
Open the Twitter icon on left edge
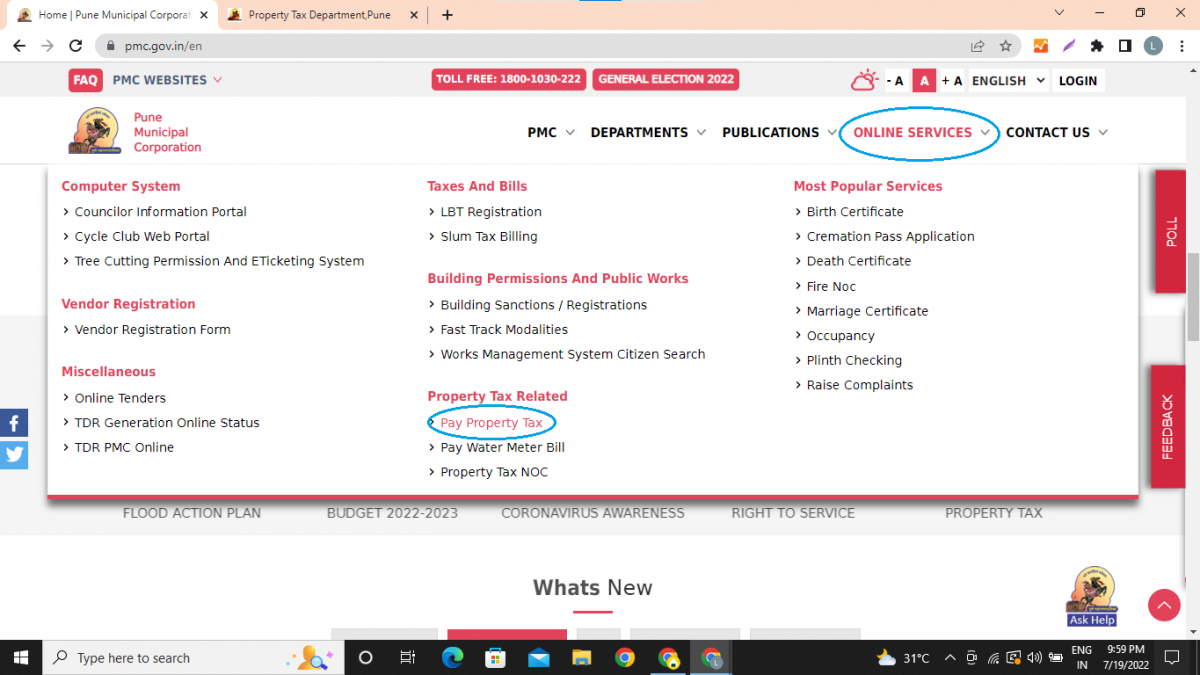pyautogui.click(x=14, y=455)
